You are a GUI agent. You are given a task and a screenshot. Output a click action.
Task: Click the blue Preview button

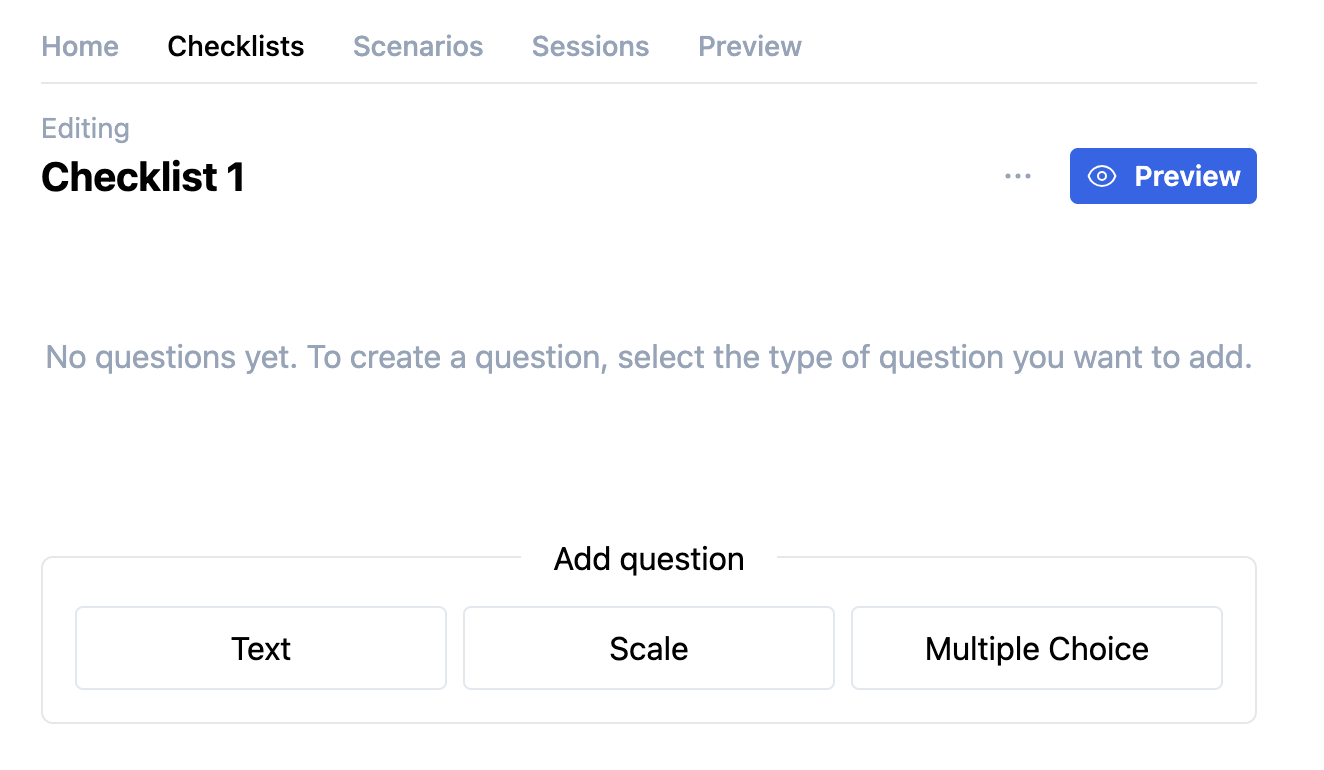(x=1163, y=176)
